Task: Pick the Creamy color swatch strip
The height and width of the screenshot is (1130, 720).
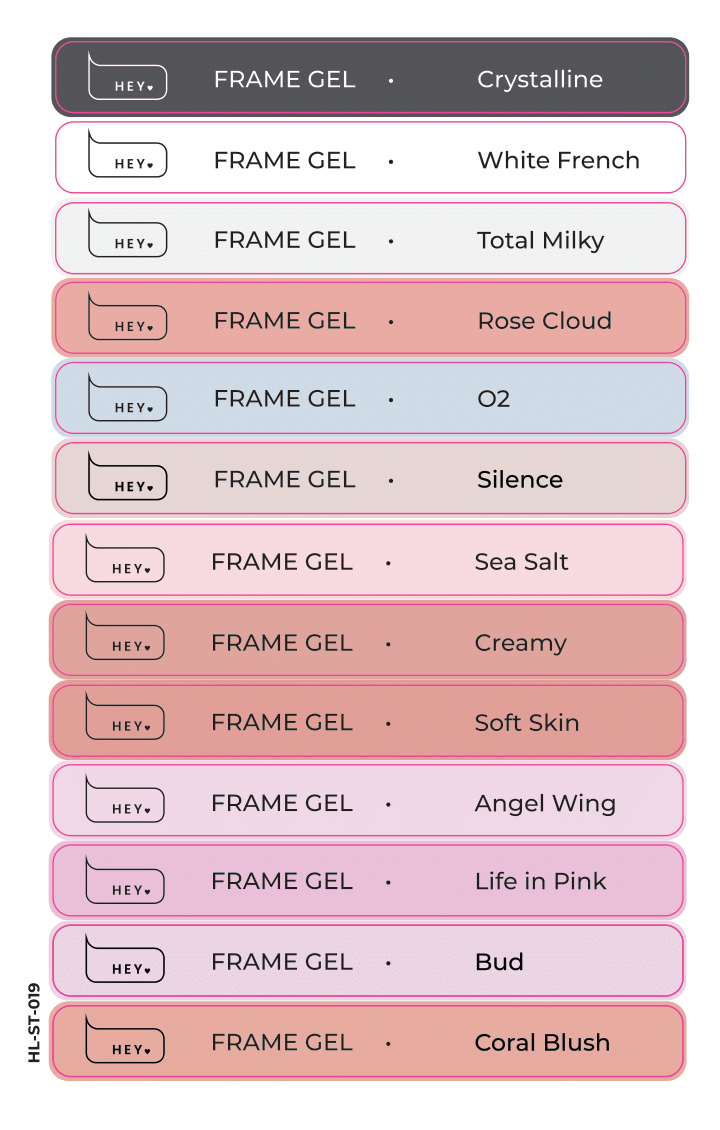Action: 368,640
